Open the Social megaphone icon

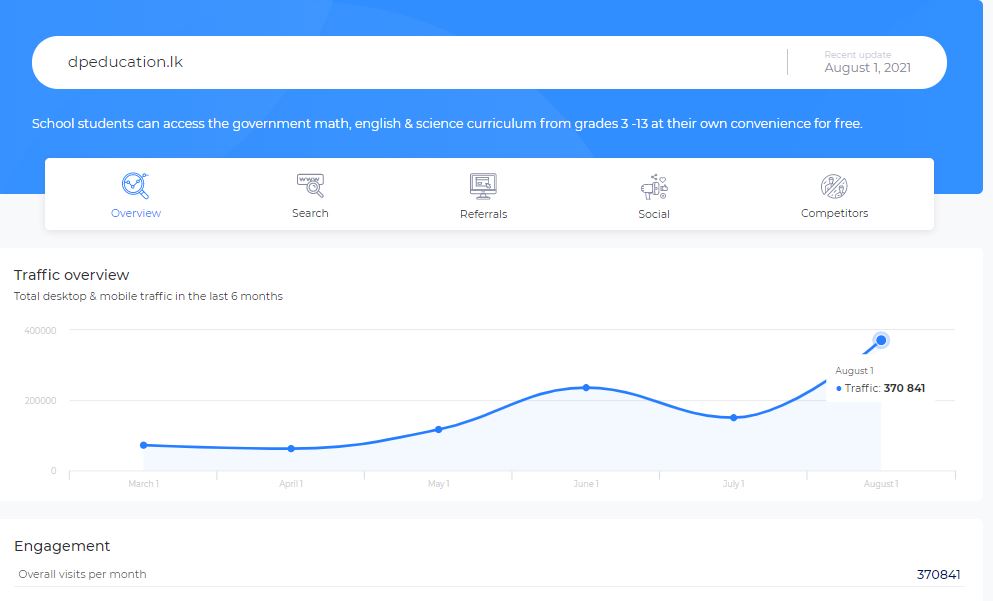click(x=654, y=187)
